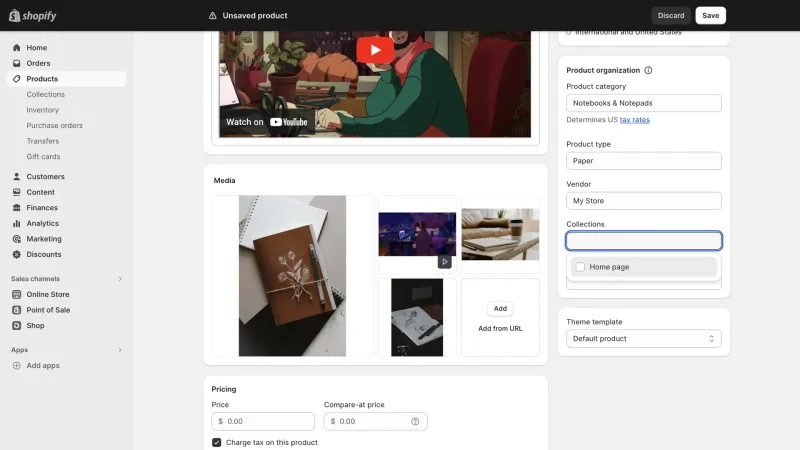Screen dimensions: 800x450
Task: Click the Products tag icon
Action: 16,79
